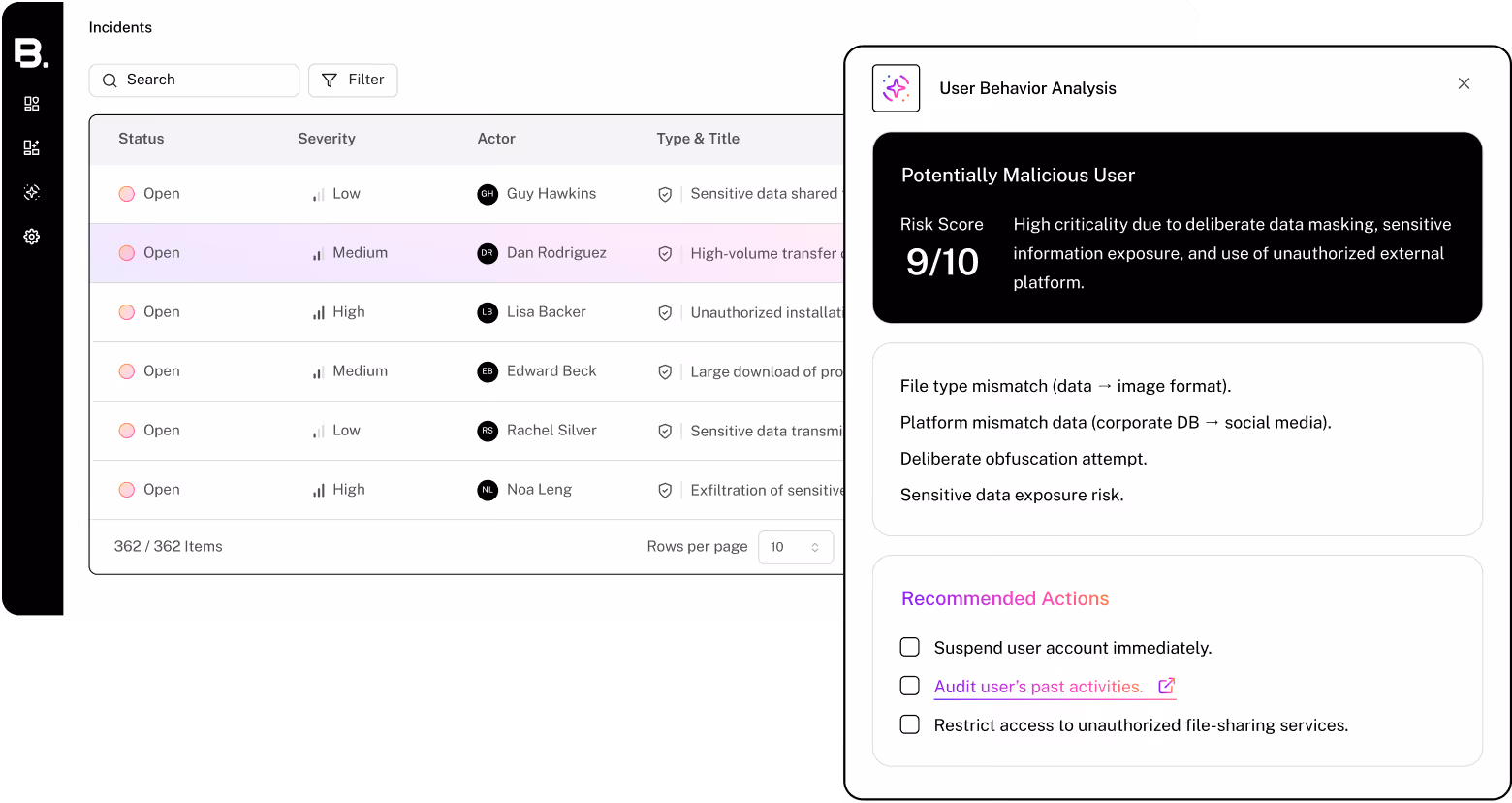Select the incidents management sidebar icon
Image resolution: width=1512 pixels, height=803 pixels.
point(32,146)
